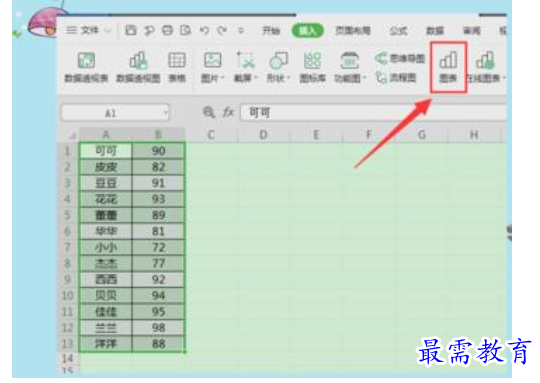Open the quick access customize dropdown
540x383 pixels.
click(x=241, y=31)
